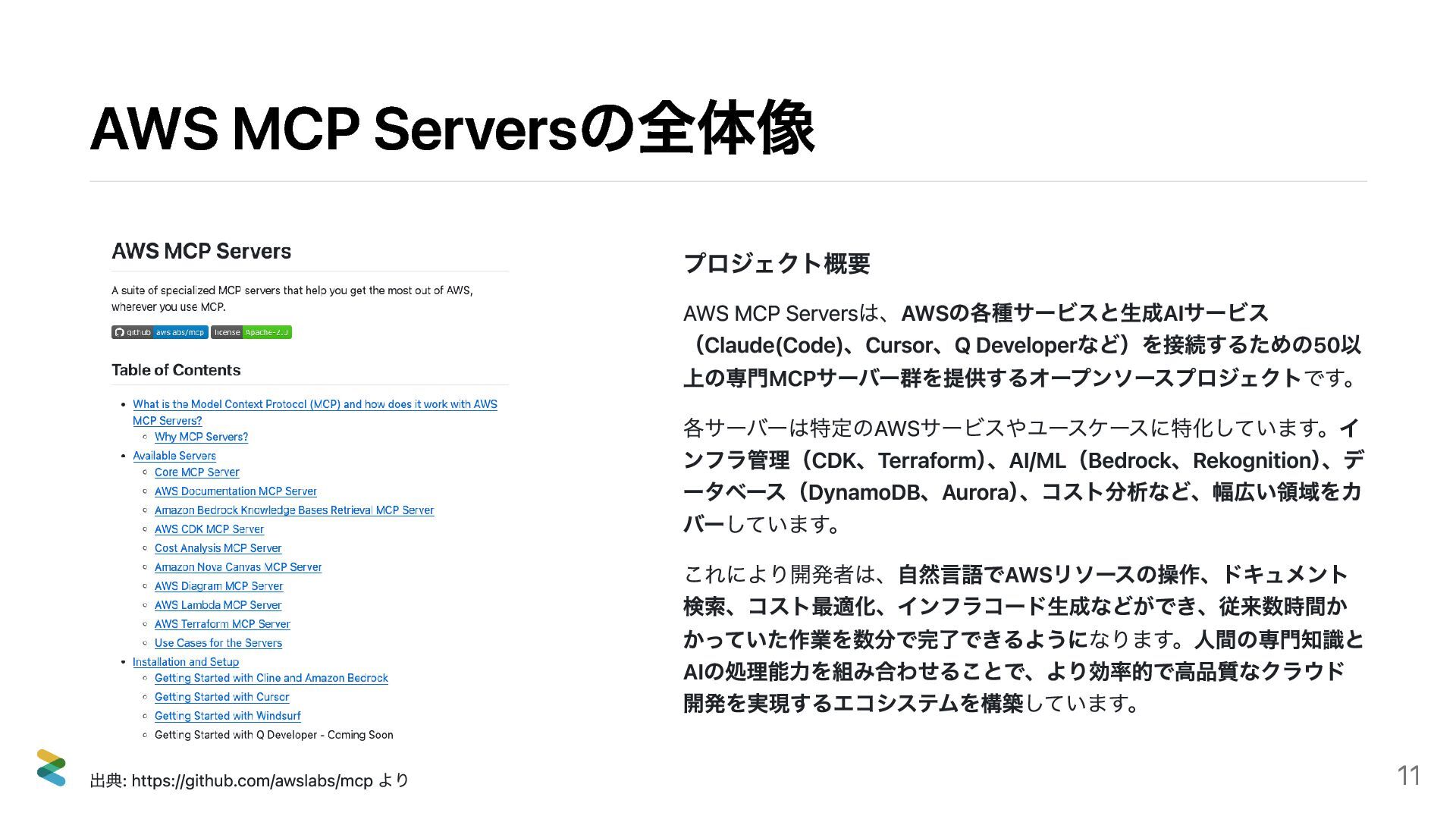
Task: Click the source URL https://github.com/awslabs/mcp
Action: (252, 780)
